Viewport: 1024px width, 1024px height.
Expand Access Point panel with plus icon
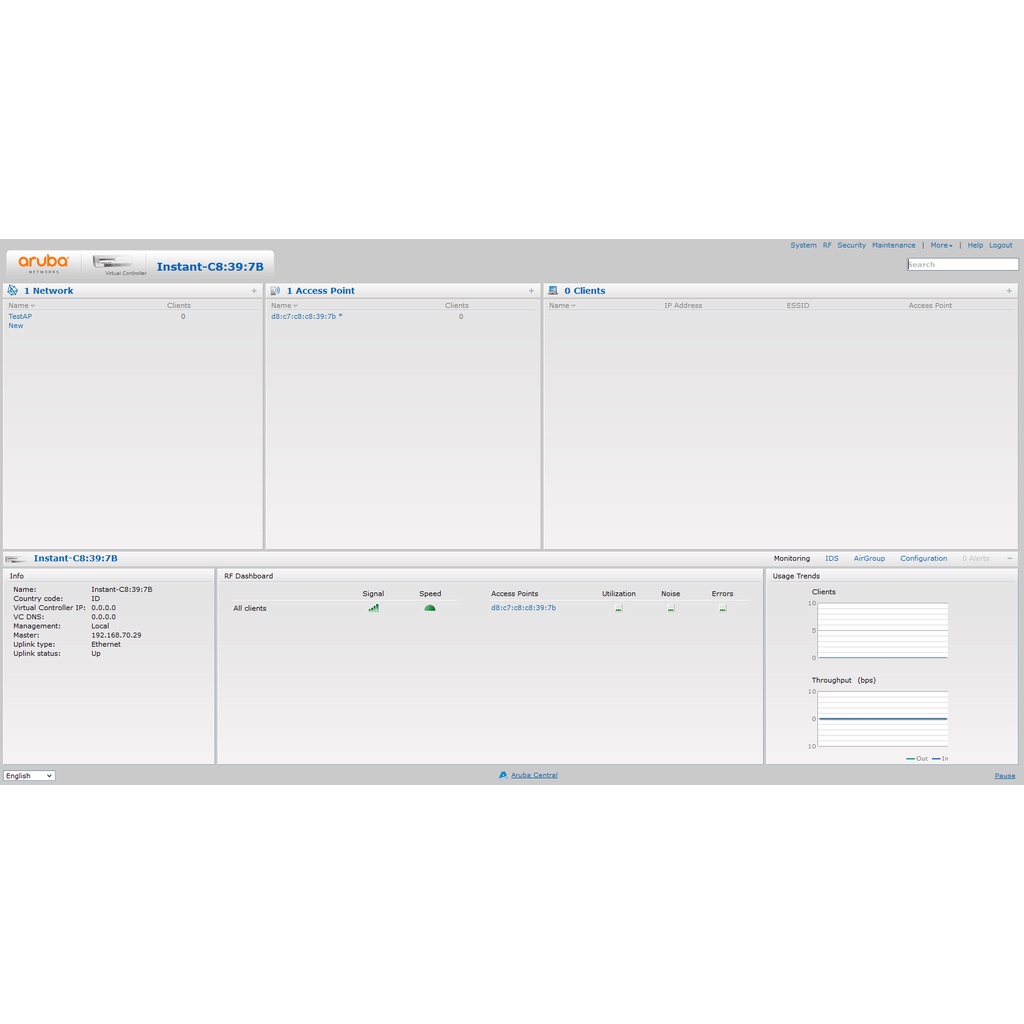(x=532, y=291)
